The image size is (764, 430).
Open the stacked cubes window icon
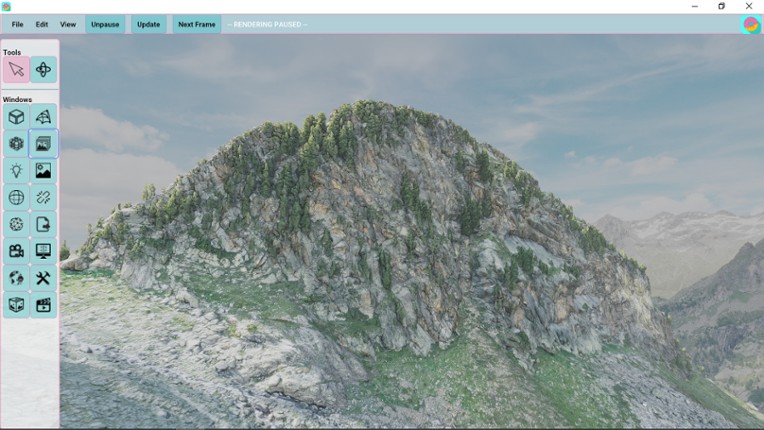(x=16, y=144)
